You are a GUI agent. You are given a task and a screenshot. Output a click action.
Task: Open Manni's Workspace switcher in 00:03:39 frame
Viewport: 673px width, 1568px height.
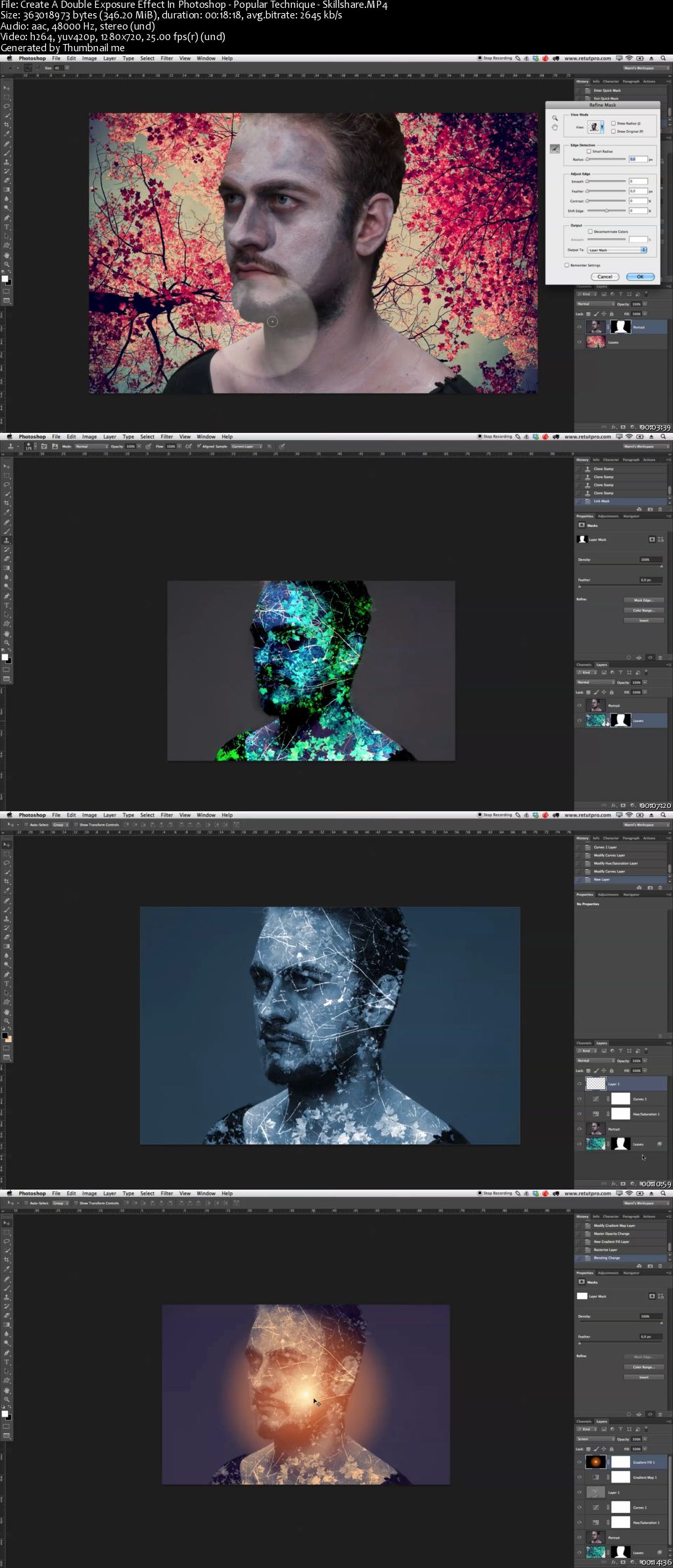click(647, 68)
